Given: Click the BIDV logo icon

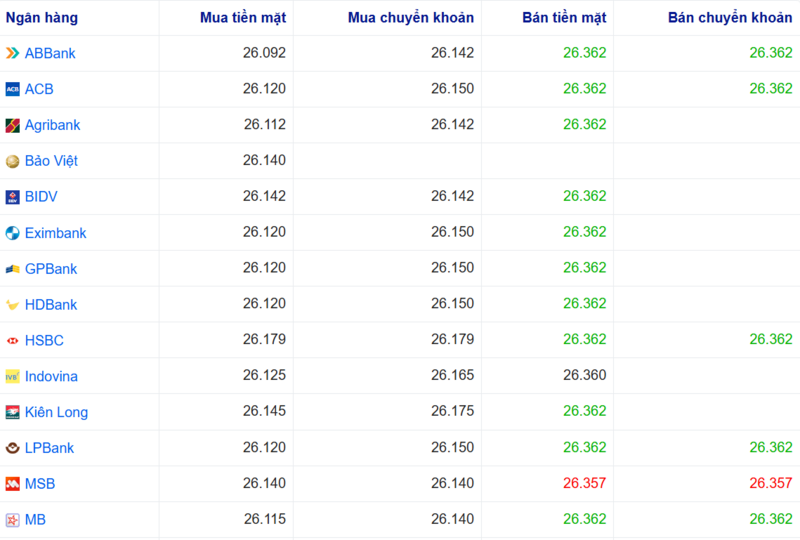Looking at the screenshot, I should [x=12, y=197].
